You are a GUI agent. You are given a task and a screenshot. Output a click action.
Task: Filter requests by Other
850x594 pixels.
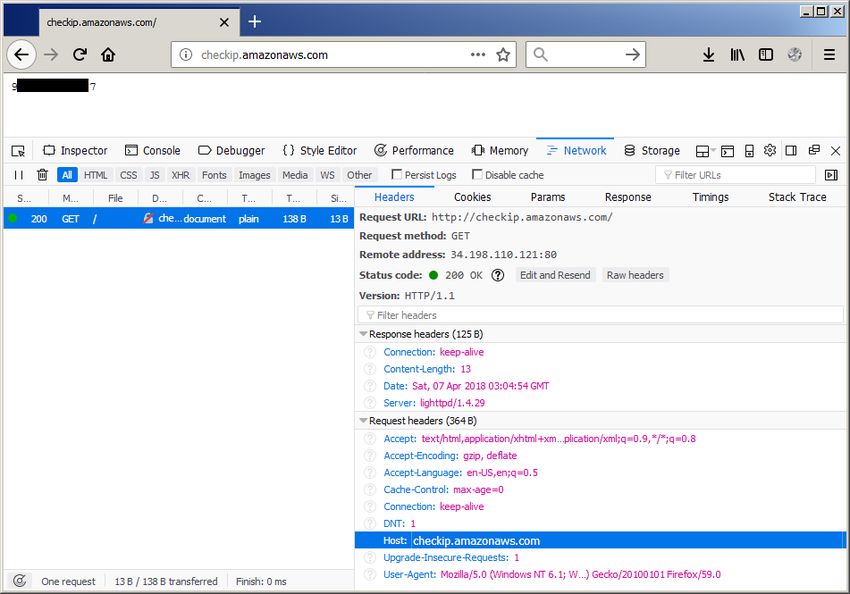coord(359,175)
